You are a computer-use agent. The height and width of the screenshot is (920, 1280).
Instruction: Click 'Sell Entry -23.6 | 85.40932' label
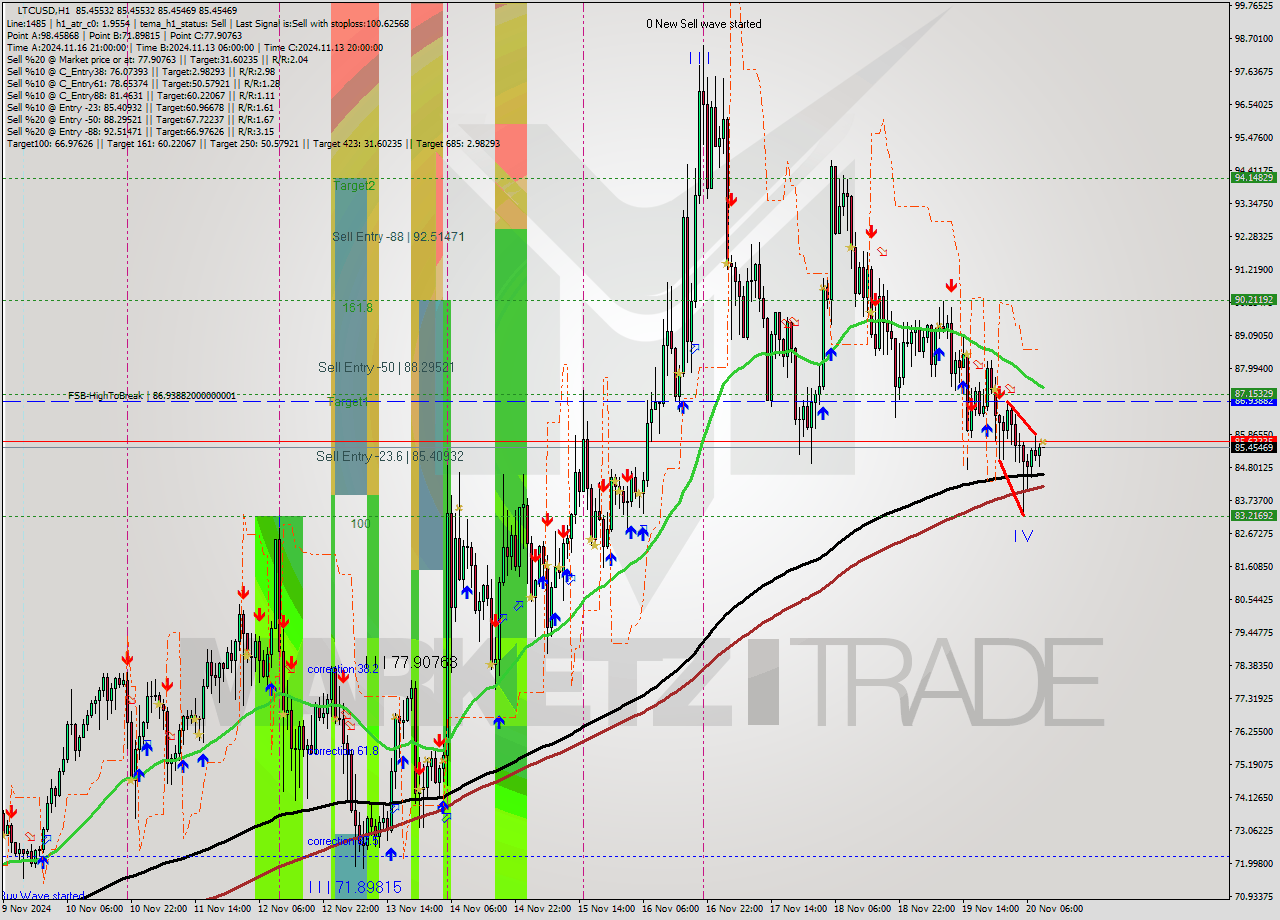[390, 457]
